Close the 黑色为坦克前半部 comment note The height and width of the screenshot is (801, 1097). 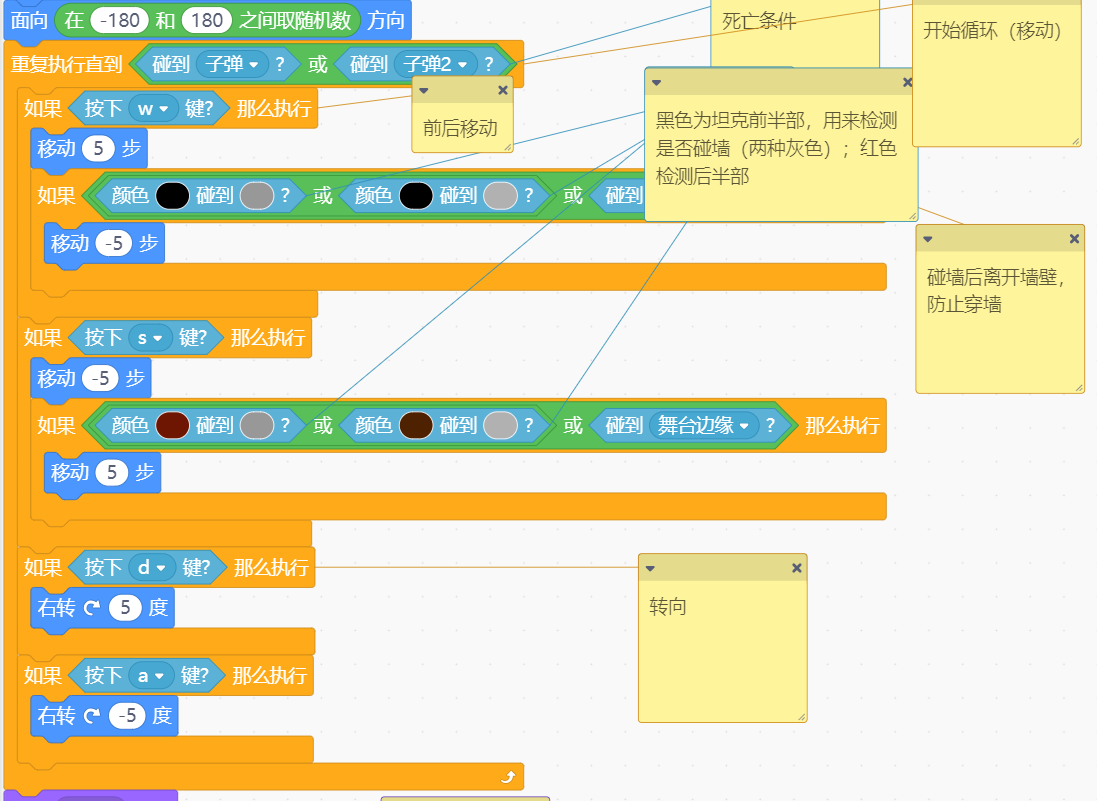tap(907, 83)
